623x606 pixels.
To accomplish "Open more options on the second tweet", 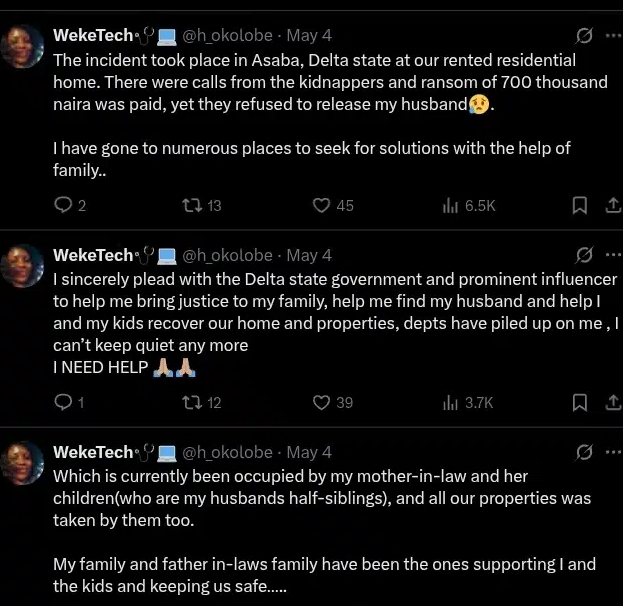I will (612, 255).
